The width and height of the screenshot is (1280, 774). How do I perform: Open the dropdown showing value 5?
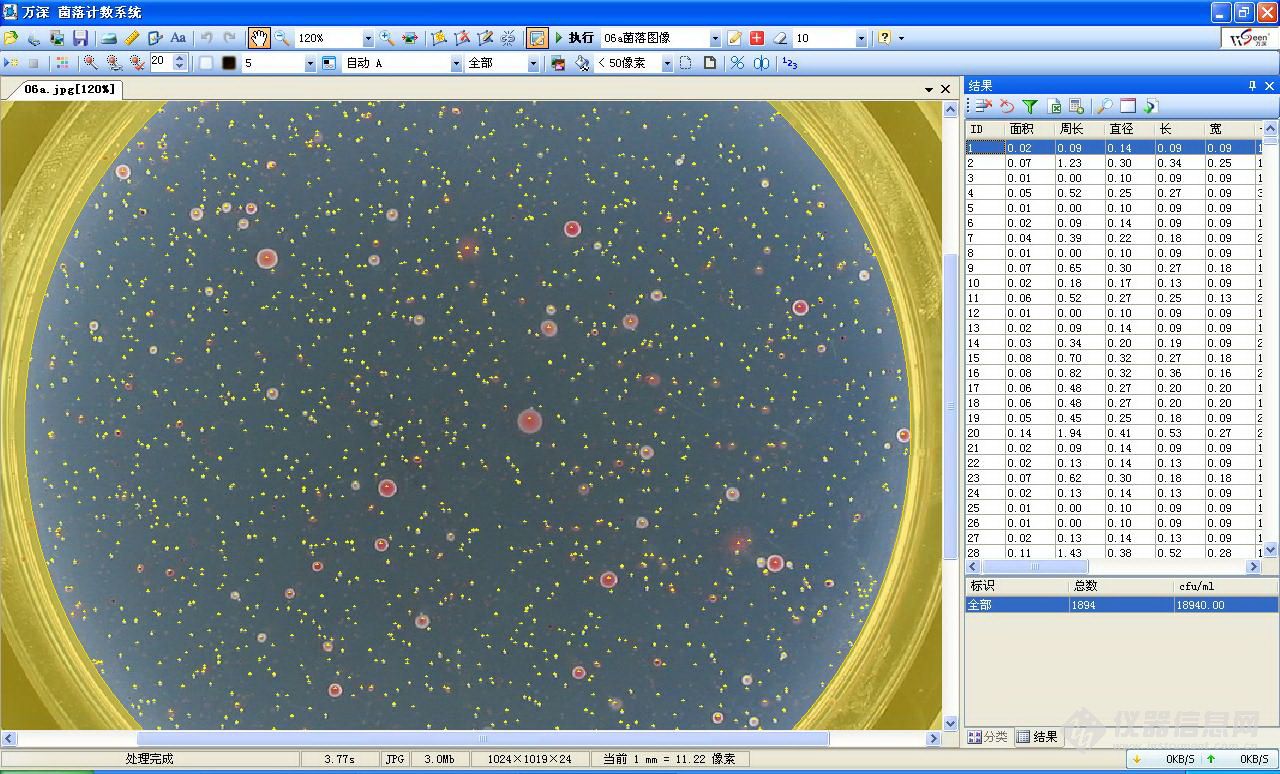tap(309, 63)
